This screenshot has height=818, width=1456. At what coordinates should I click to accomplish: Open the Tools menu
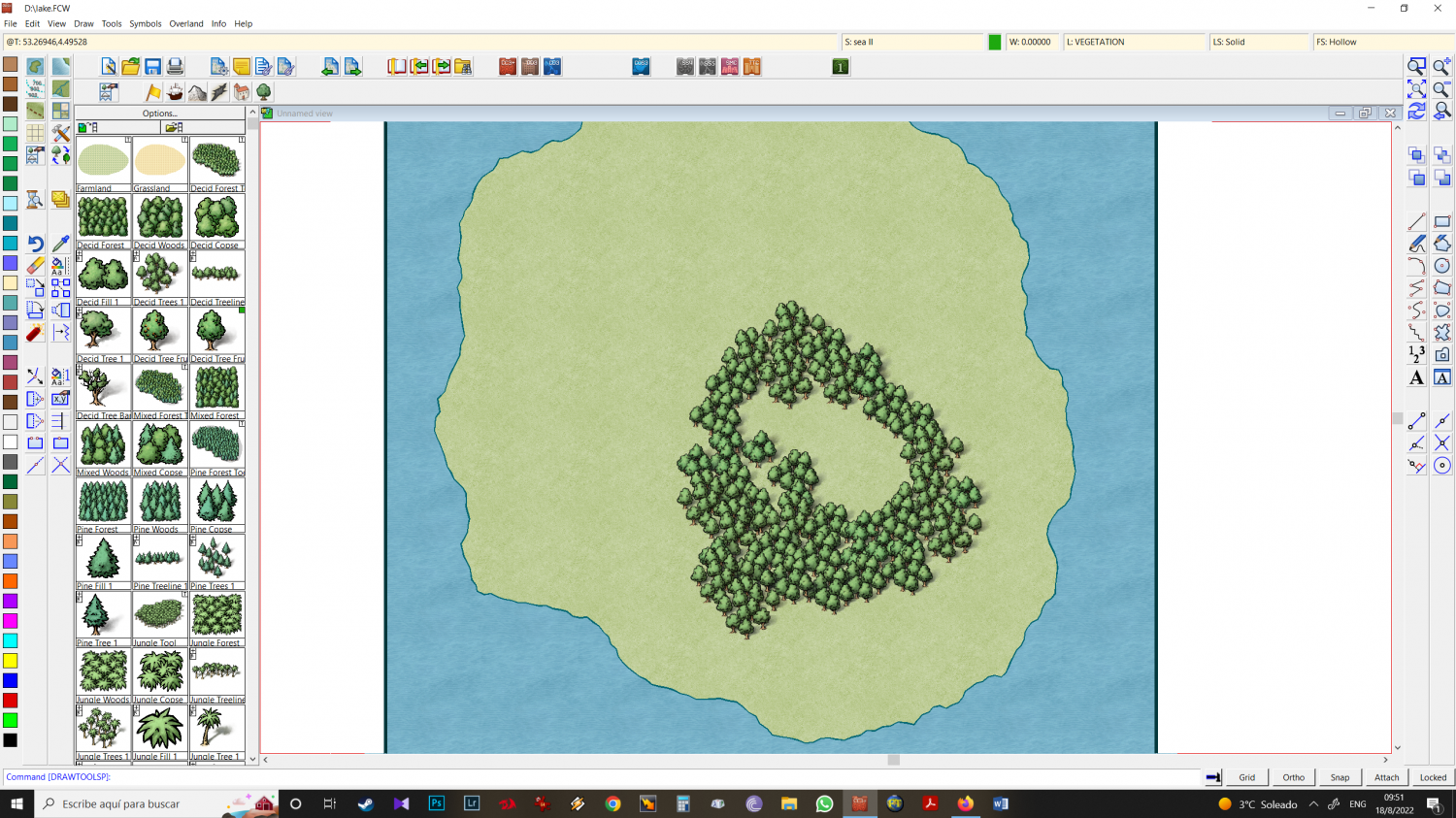pyautogui.click(x=112, y=23)
